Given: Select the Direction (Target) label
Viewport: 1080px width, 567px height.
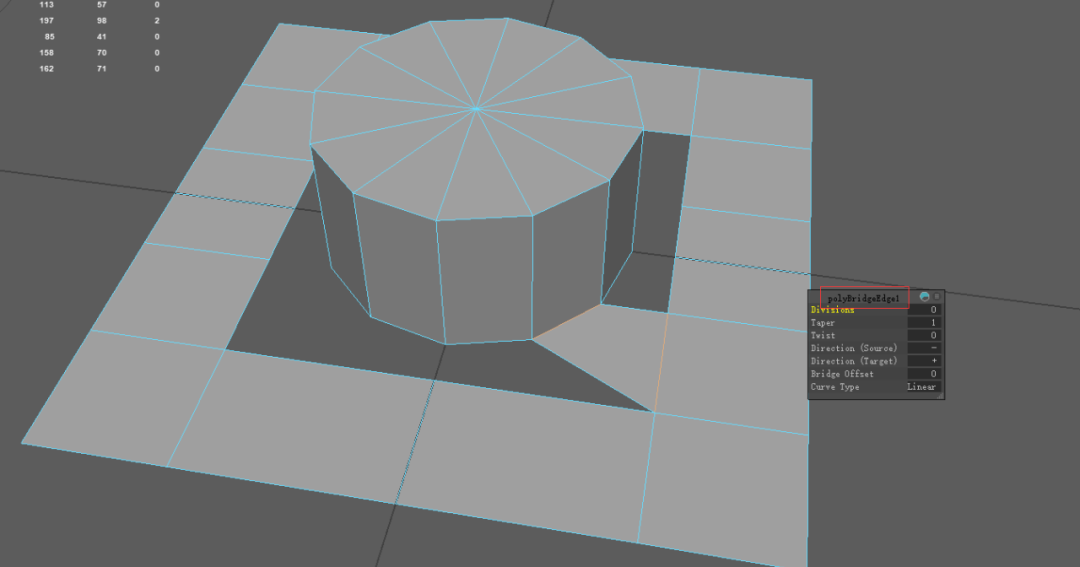Looking at the screenshot, I should pyautogui.click(x=854, y=361).
